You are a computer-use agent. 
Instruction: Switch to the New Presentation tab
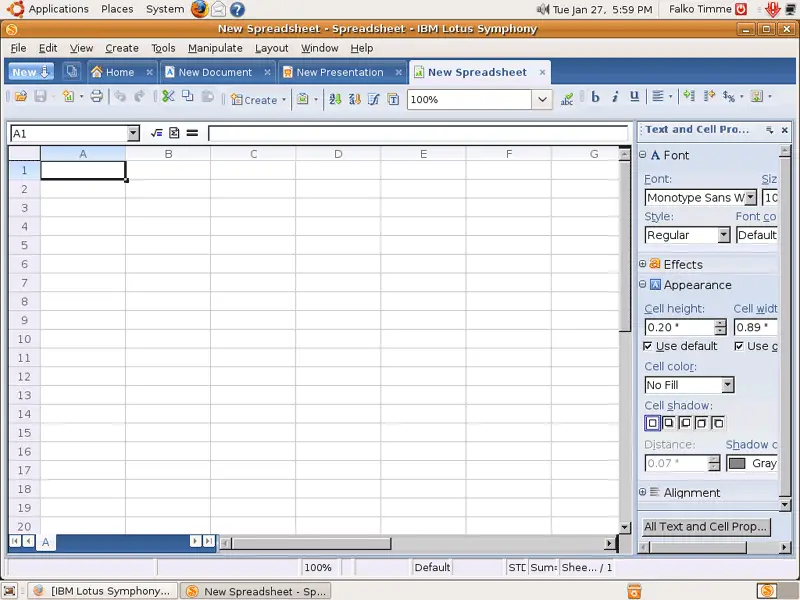click(x=340, y=72)
